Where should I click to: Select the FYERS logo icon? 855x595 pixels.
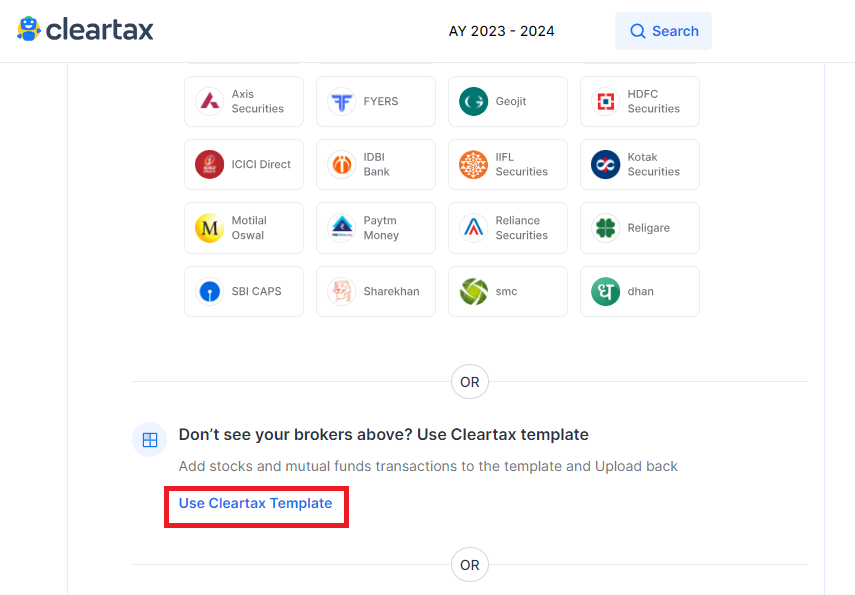pos(342,101)
